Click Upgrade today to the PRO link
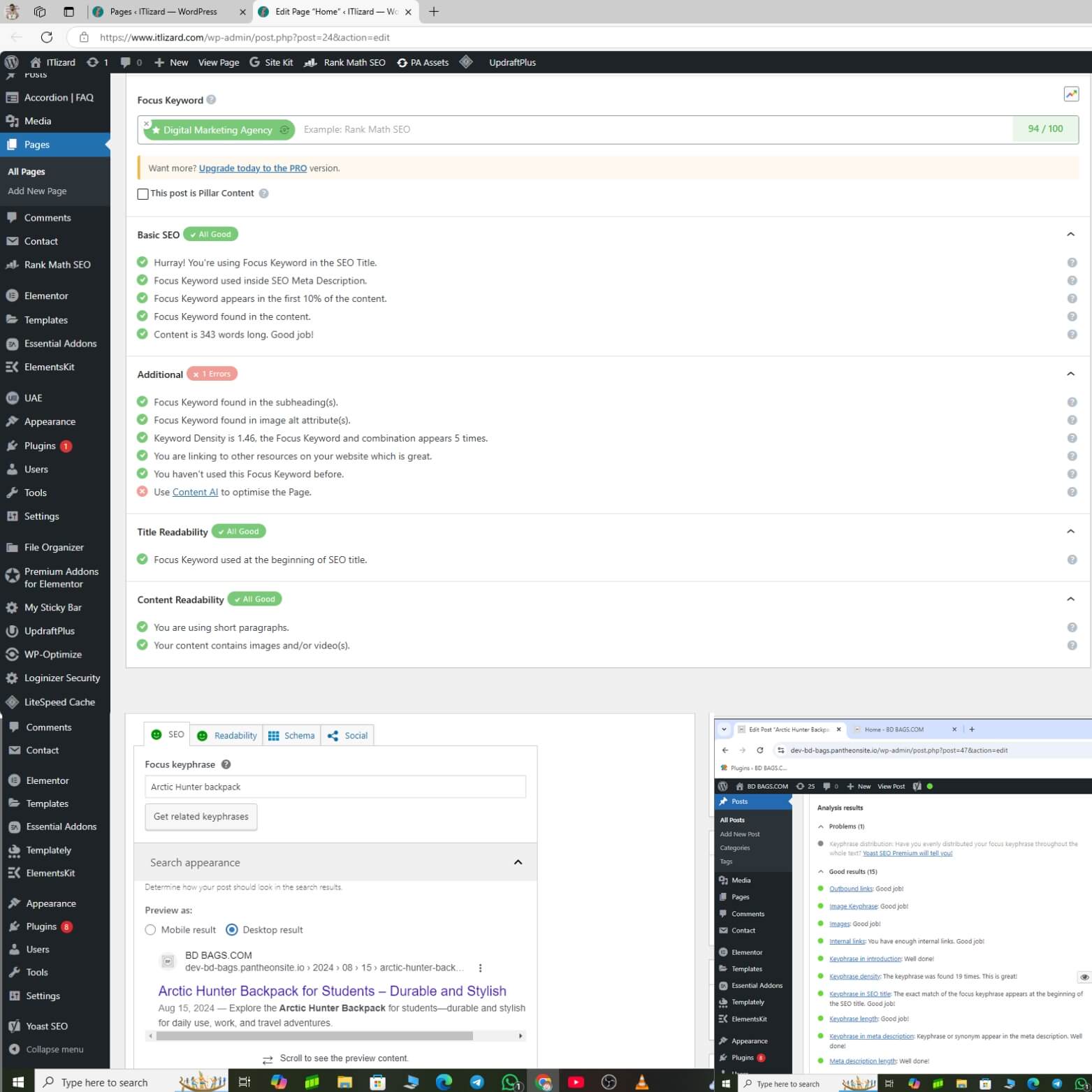The height and width of the screenshot is (1092, 1092). pos(252,168)
